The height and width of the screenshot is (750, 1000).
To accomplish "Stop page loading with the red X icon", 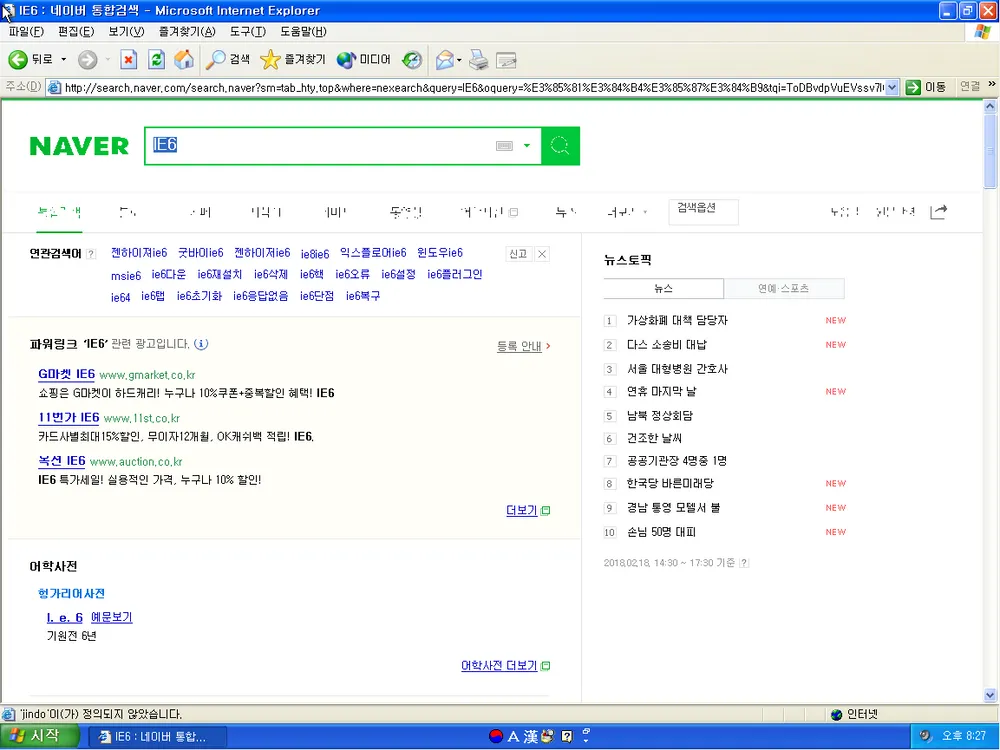I will pos(130,59).
